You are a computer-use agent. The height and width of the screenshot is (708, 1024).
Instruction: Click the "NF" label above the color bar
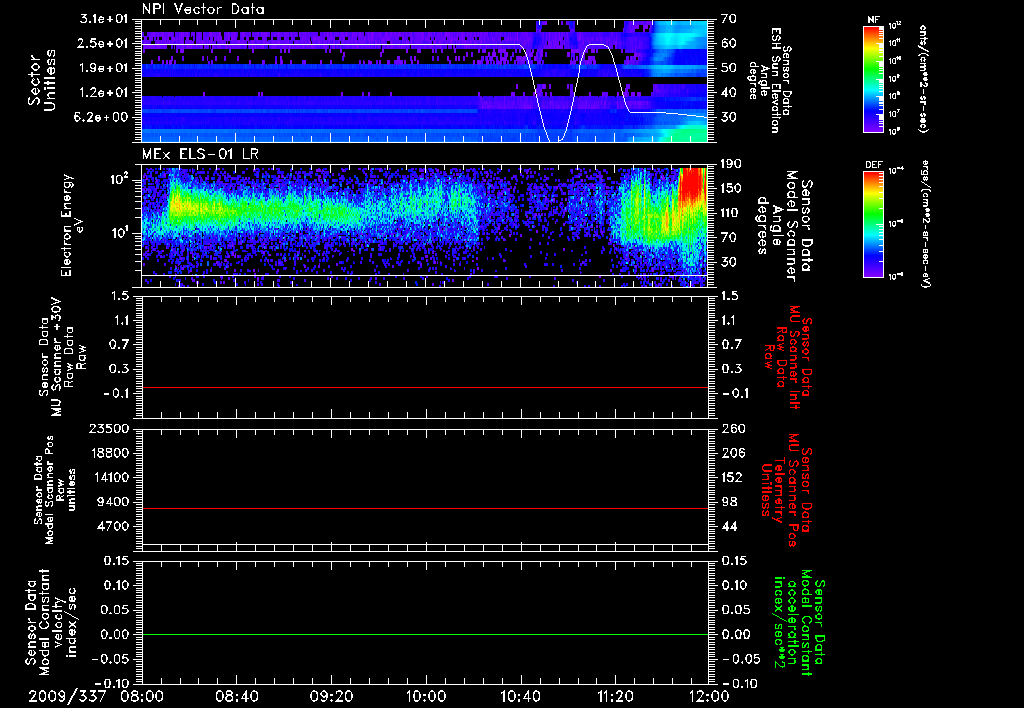click(x=874, y=20)
